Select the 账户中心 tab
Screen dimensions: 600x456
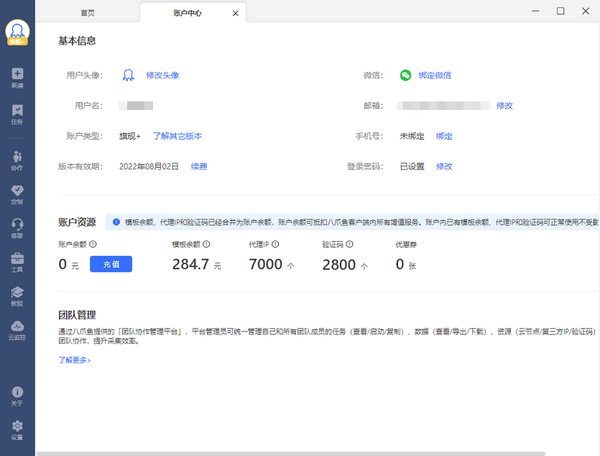point(187,13)
